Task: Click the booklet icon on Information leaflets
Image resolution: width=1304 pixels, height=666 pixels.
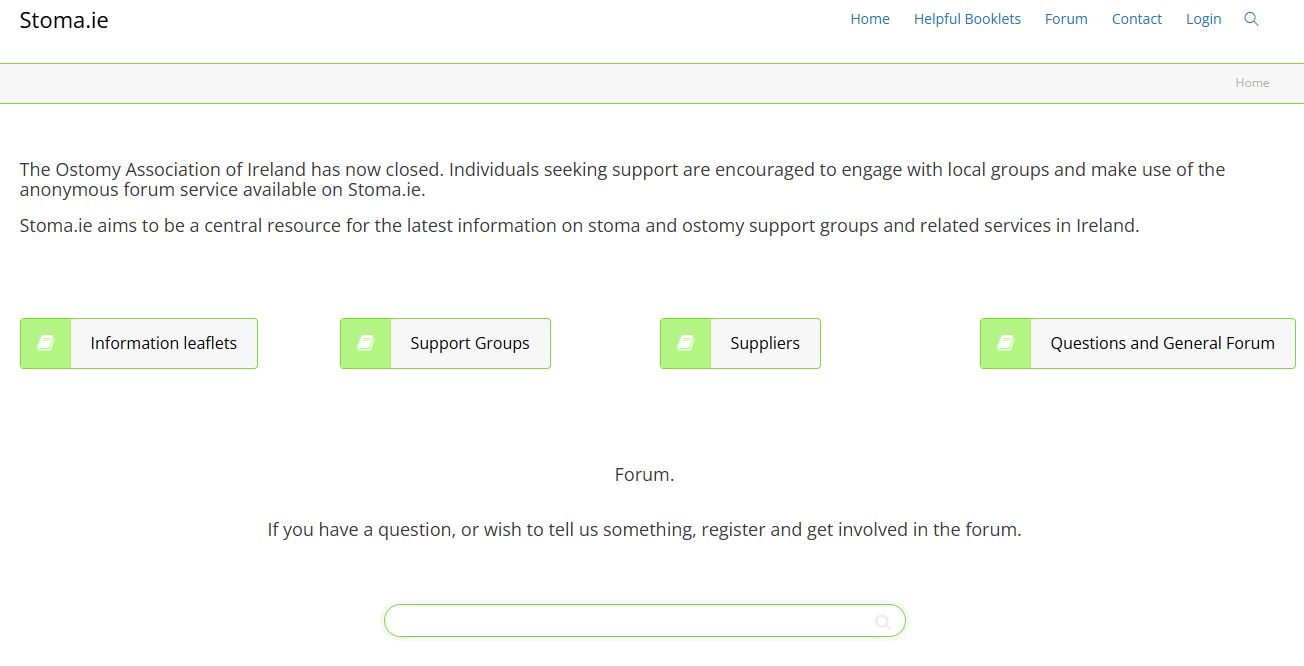Action: (45, 343)
